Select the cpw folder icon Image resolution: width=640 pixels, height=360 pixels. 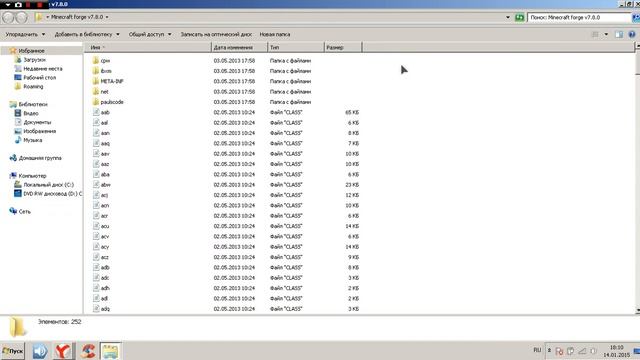point(96,60)
